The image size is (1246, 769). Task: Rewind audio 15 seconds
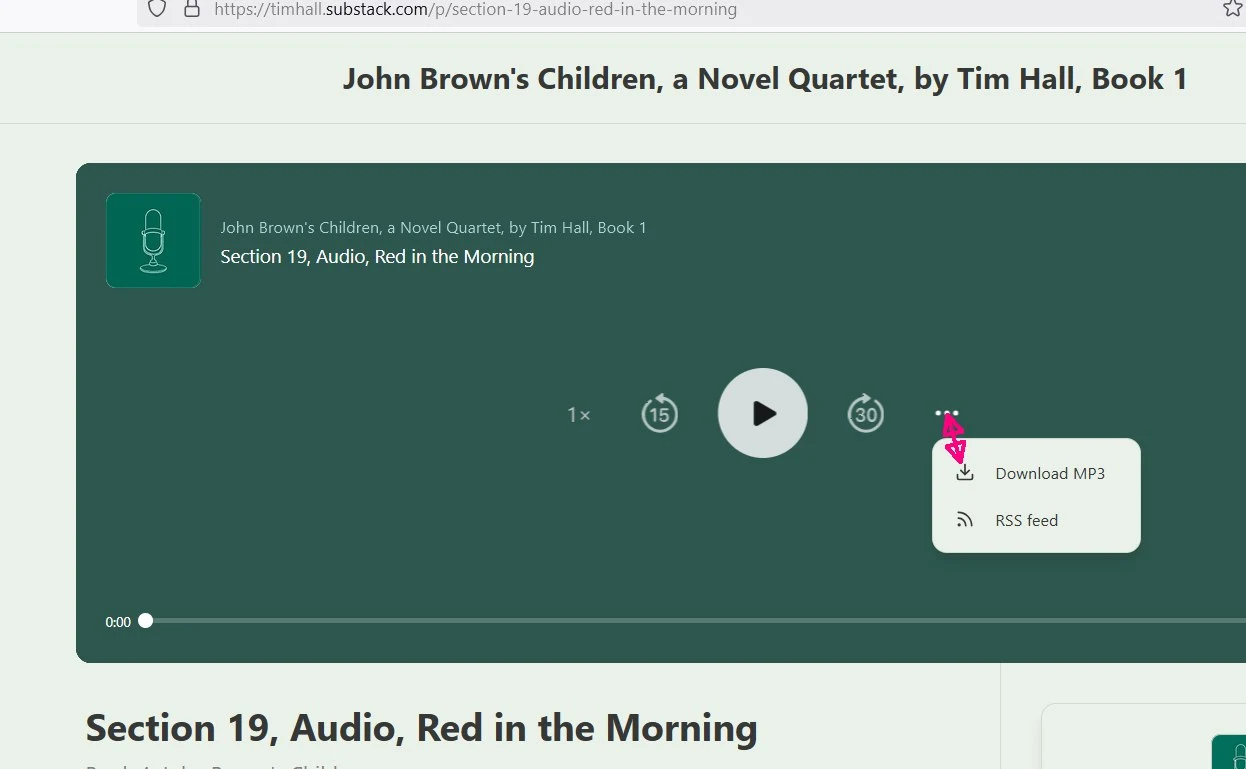[659, 414]
